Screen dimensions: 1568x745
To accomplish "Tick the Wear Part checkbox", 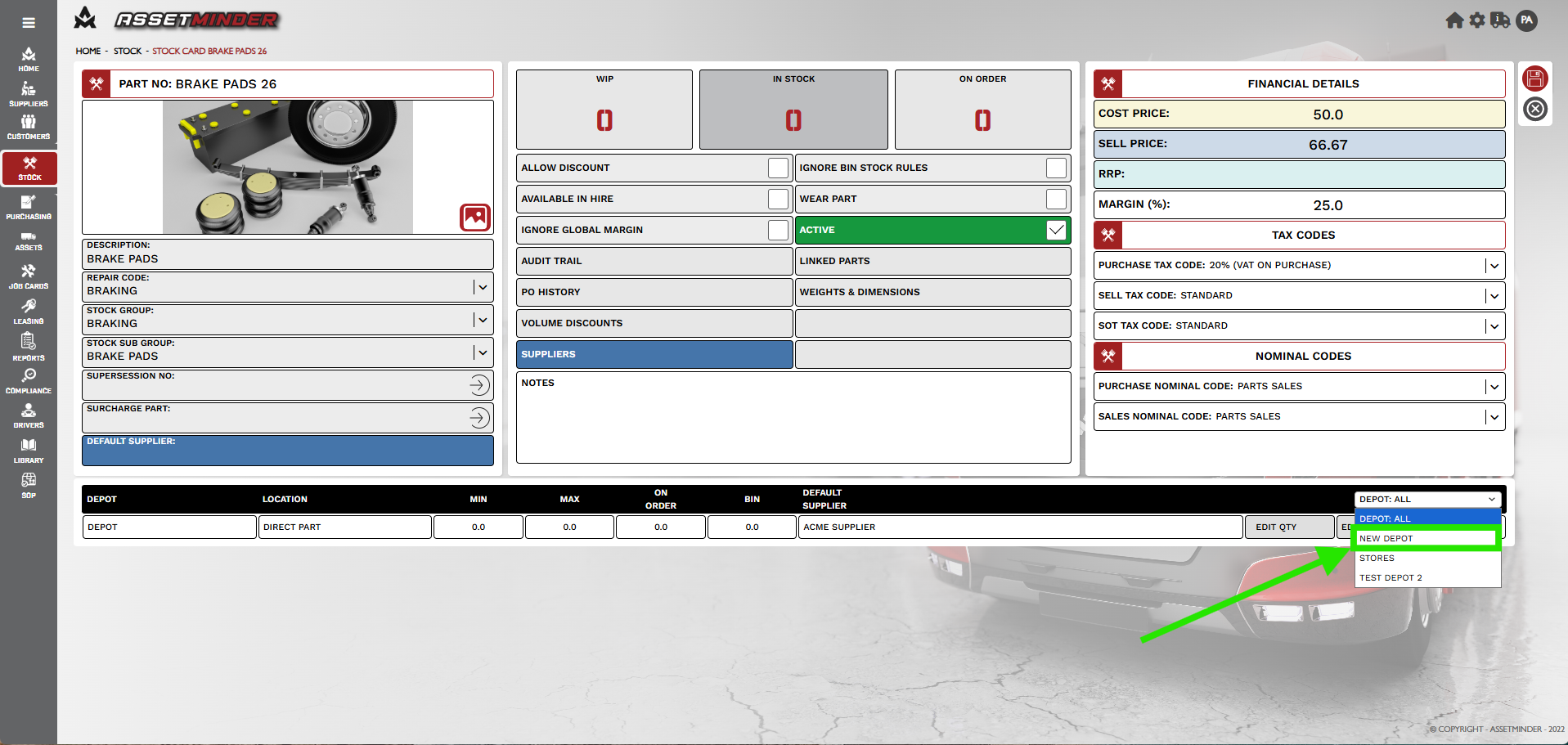I will click(1056, 199).
